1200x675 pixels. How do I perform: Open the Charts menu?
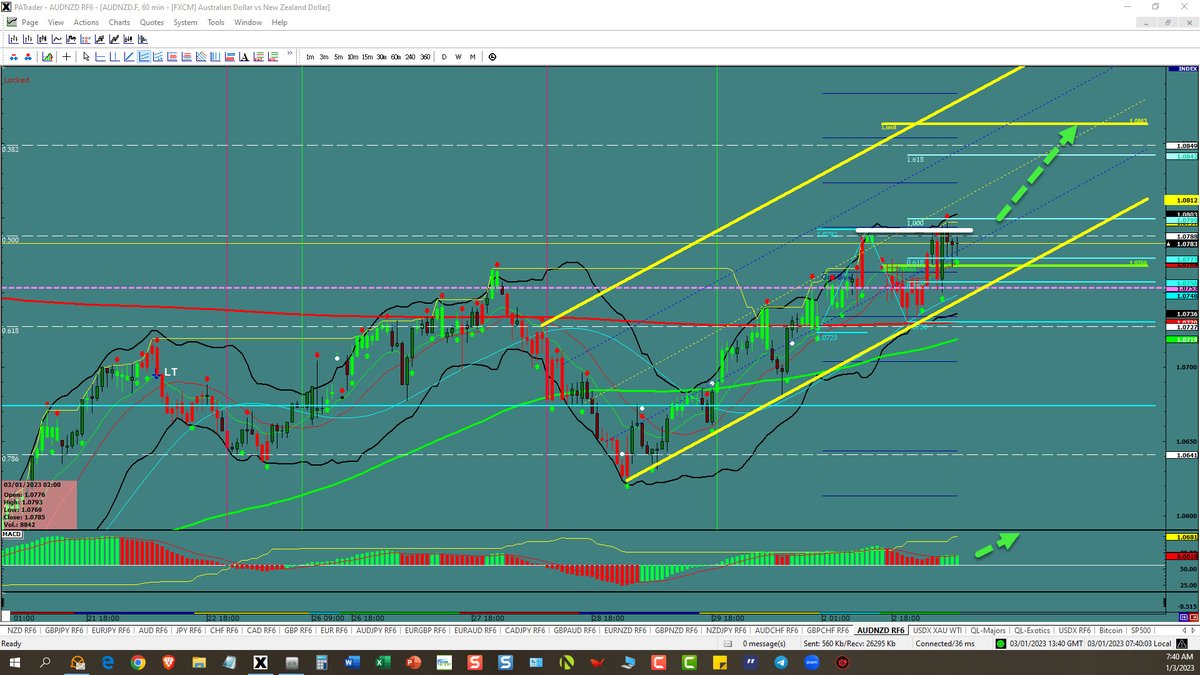[x=119, y=22]
